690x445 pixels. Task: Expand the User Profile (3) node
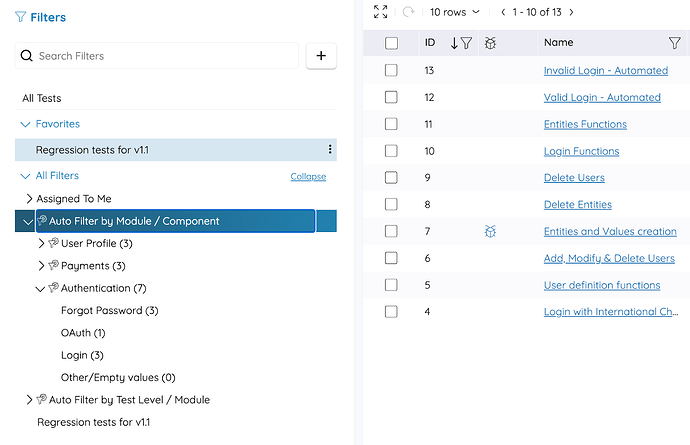click(41, 243)
